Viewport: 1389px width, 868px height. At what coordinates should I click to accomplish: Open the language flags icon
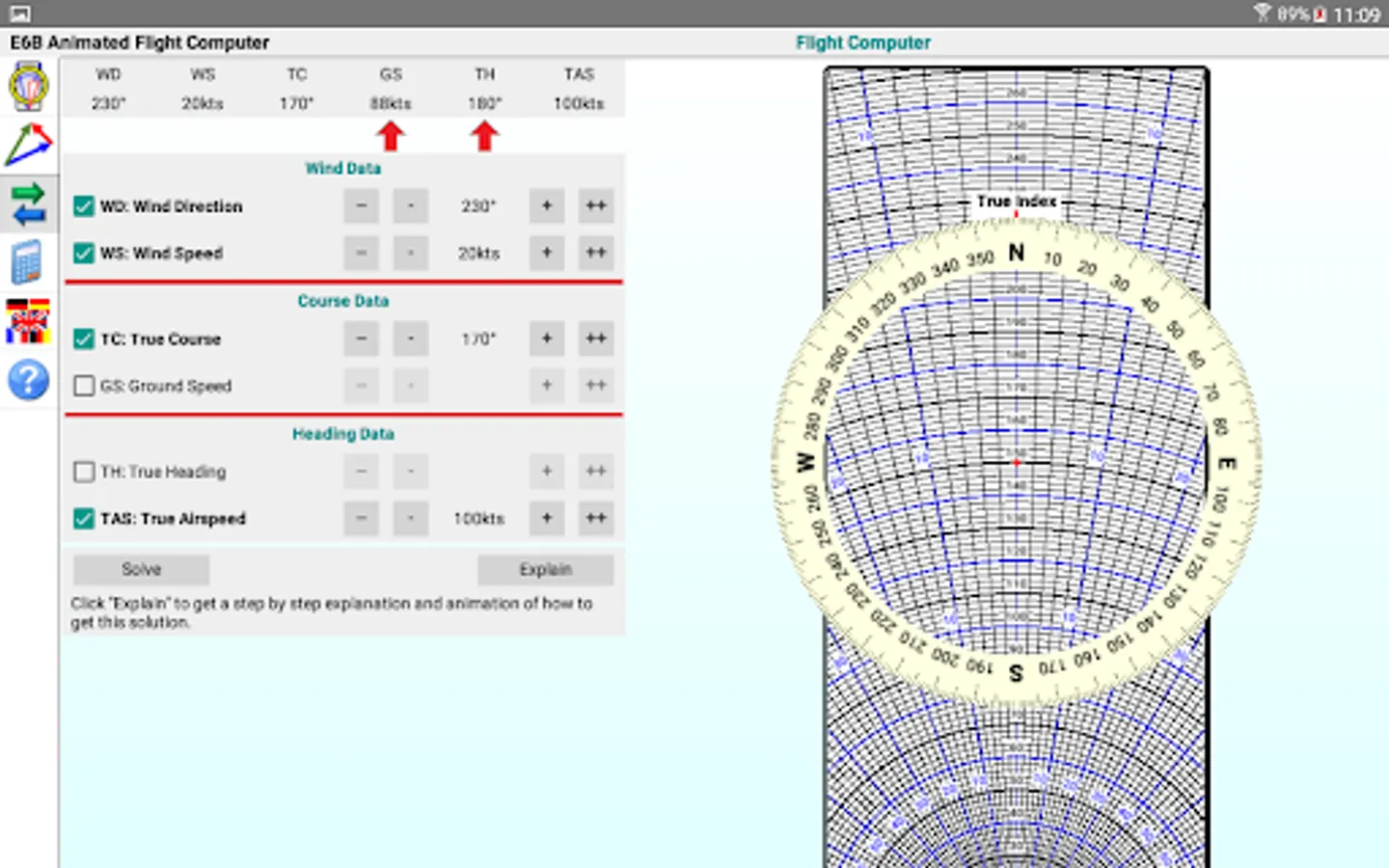tap(29, 321)
